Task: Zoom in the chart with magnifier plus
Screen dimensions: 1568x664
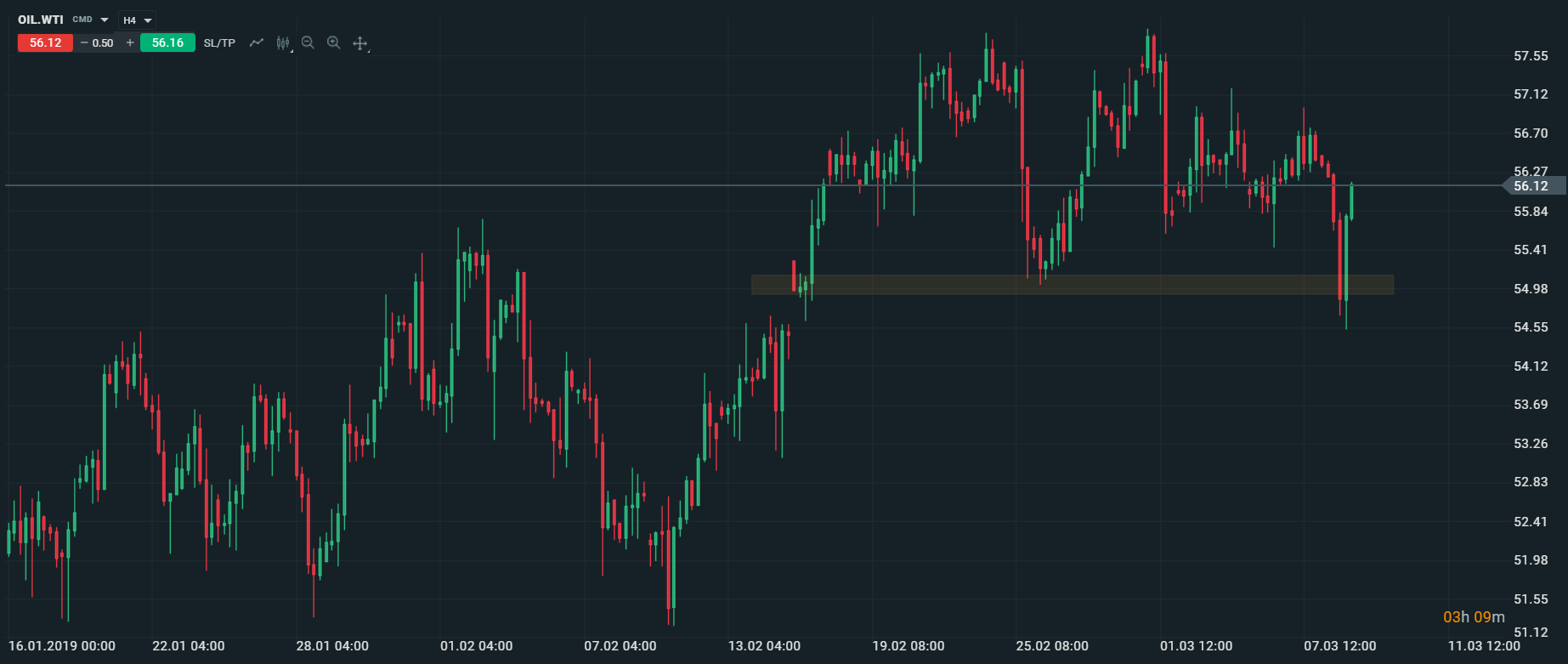Action: point(334,43)
